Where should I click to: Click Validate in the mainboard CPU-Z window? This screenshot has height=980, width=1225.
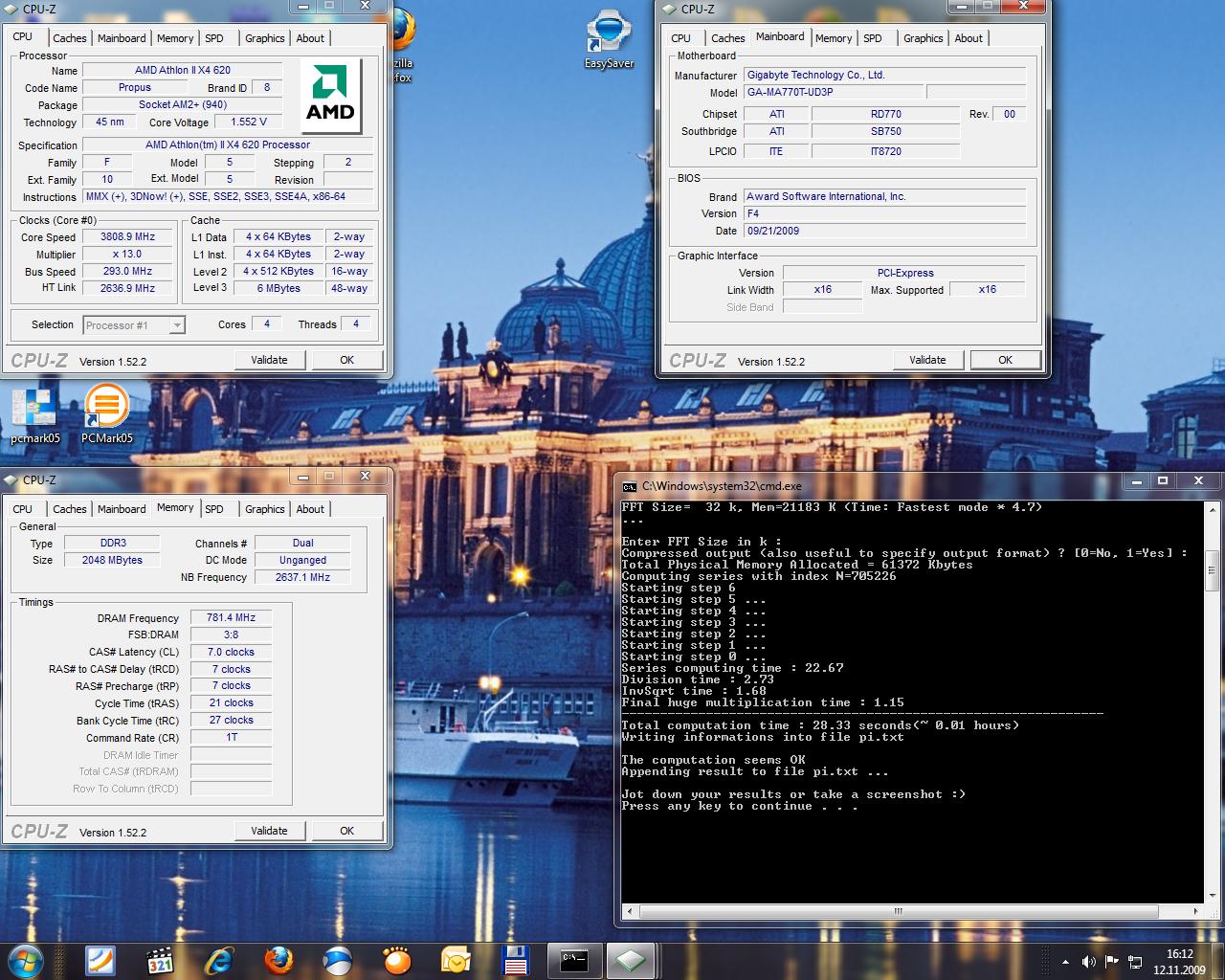[927, 360]
